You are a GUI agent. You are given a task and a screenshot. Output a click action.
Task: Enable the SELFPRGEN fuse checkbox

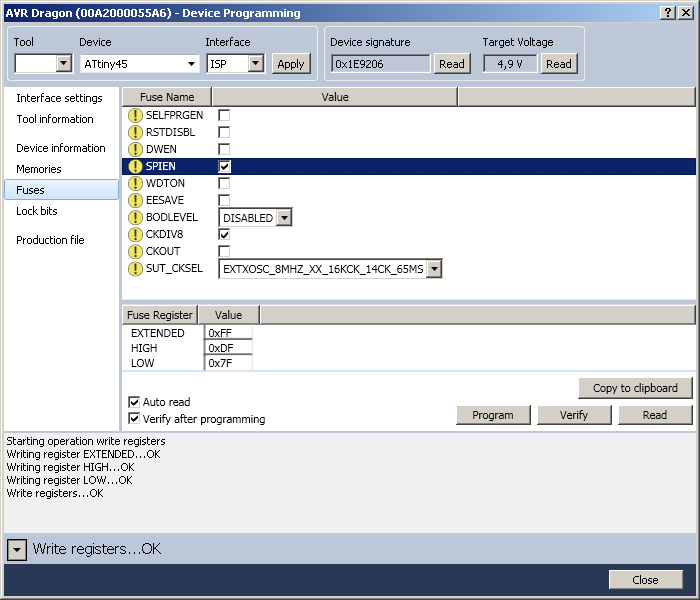pyautogui.click(x=224, y=115)
